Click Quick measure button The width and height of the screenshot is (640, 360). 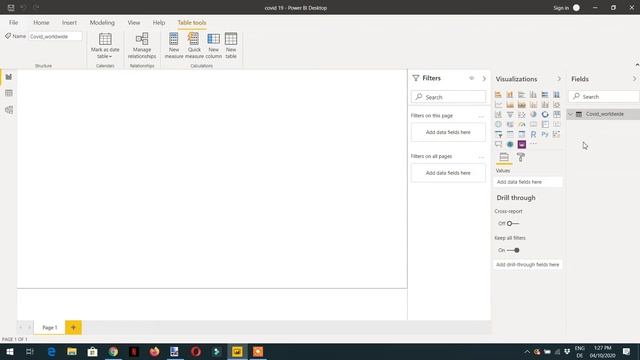pos(194,46)
